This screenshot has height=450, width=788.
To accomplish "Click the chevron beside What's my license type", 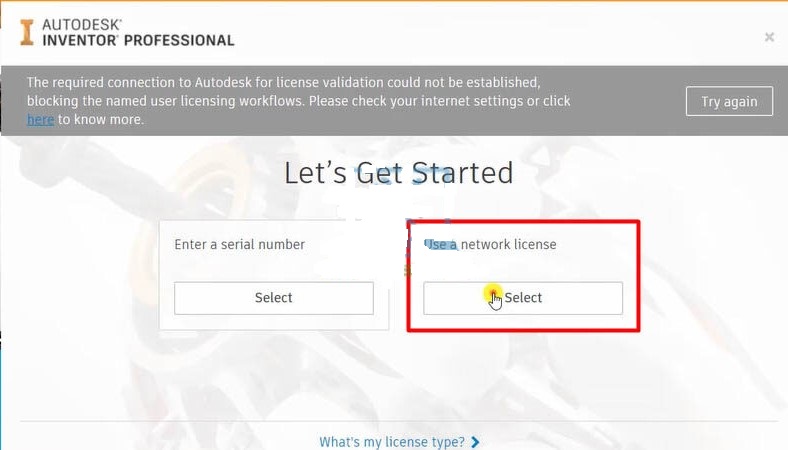I will pyautogui.click(x=476, y=442).
